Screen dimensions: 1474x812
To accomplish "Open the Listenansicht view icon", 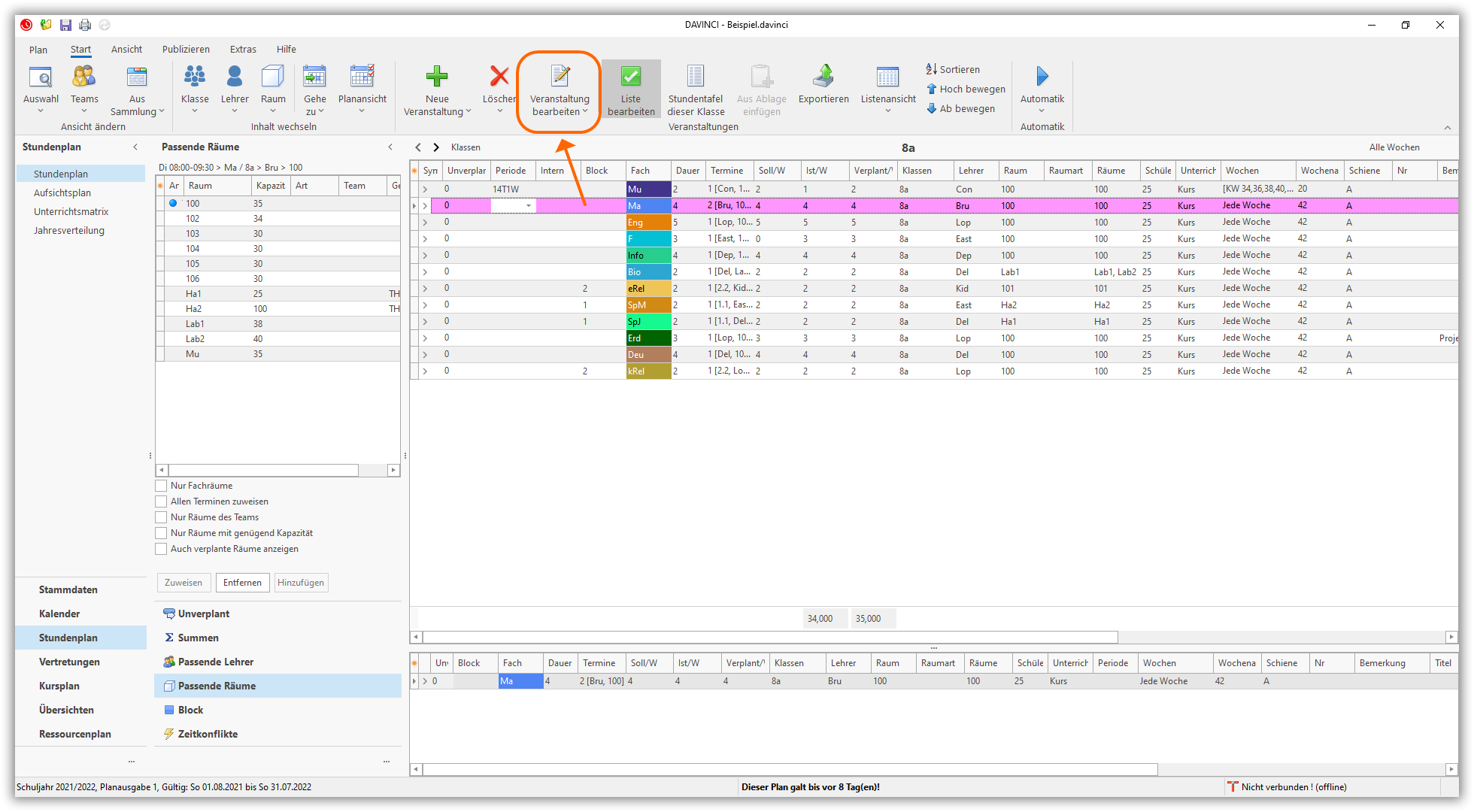I will [x=887, y=76].
